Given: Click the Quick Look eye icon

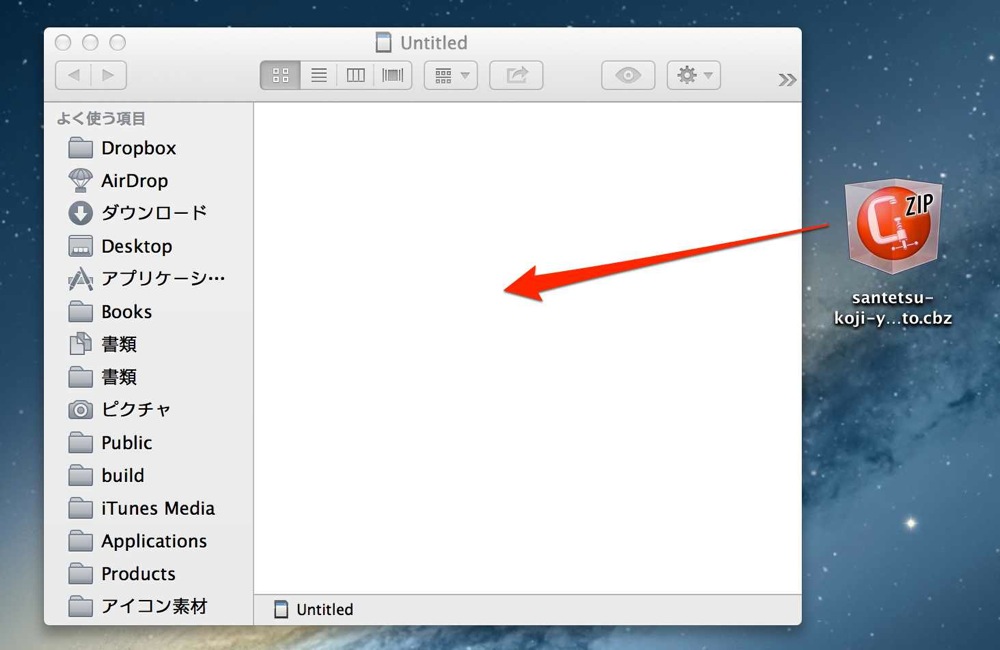Looking at the screenshot, I should [628, 75].
